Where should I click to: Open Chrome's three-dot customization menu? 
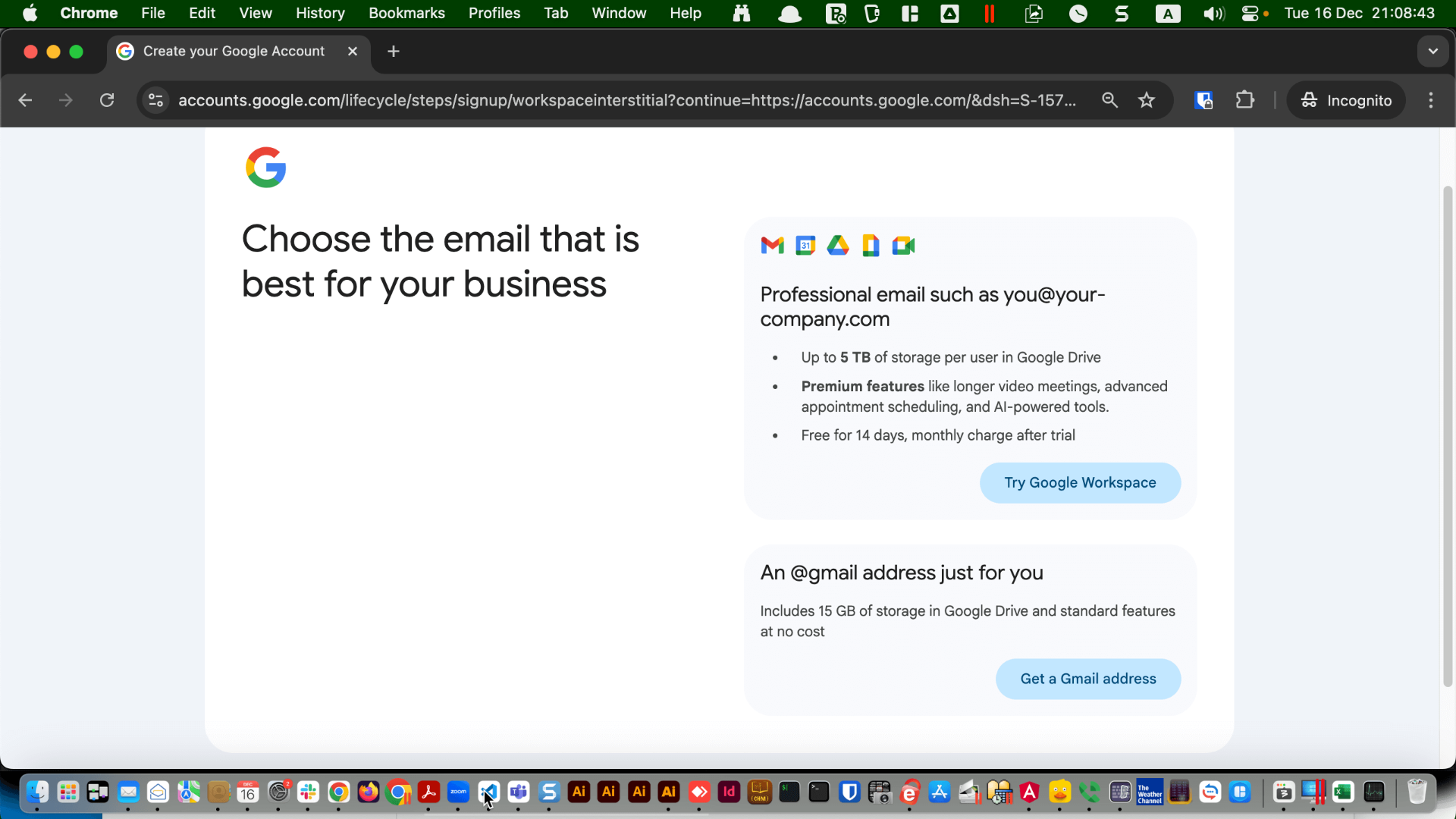1431,100
